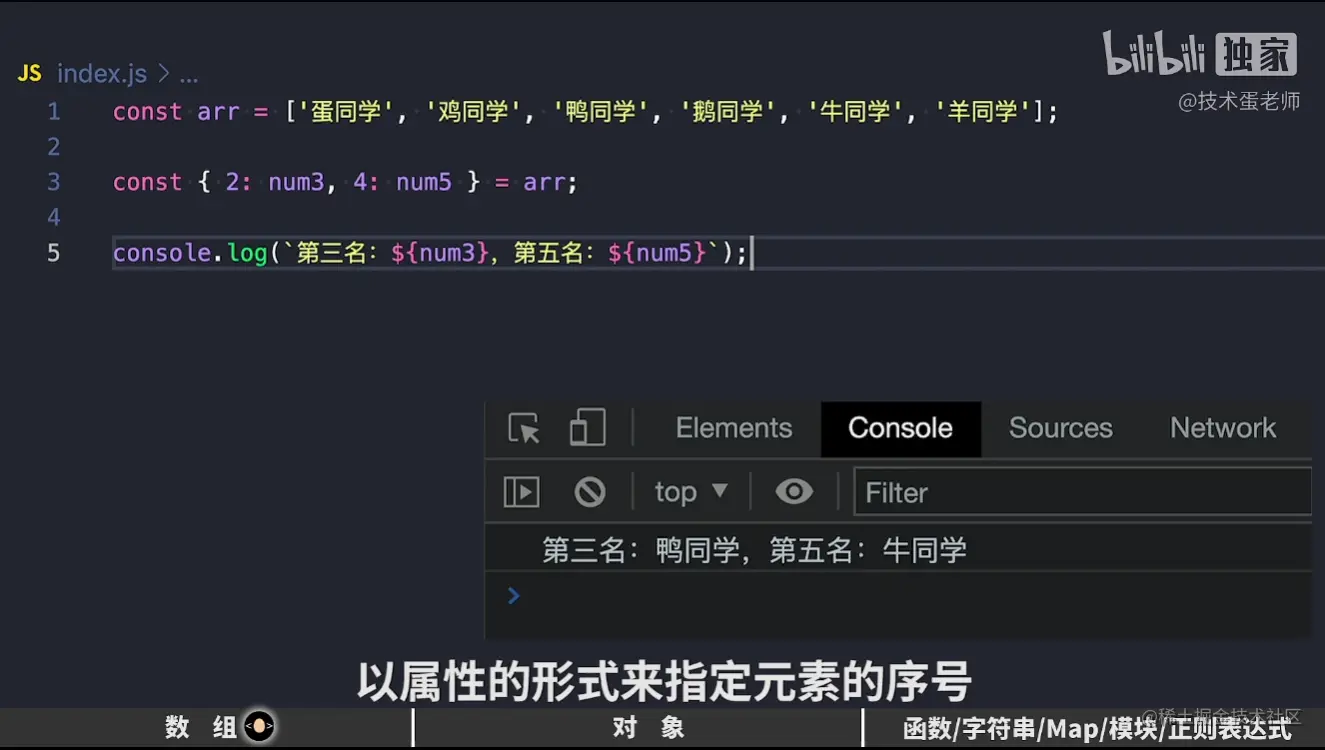
Task: Activate the inspect element tool
Action: point(522,428)
